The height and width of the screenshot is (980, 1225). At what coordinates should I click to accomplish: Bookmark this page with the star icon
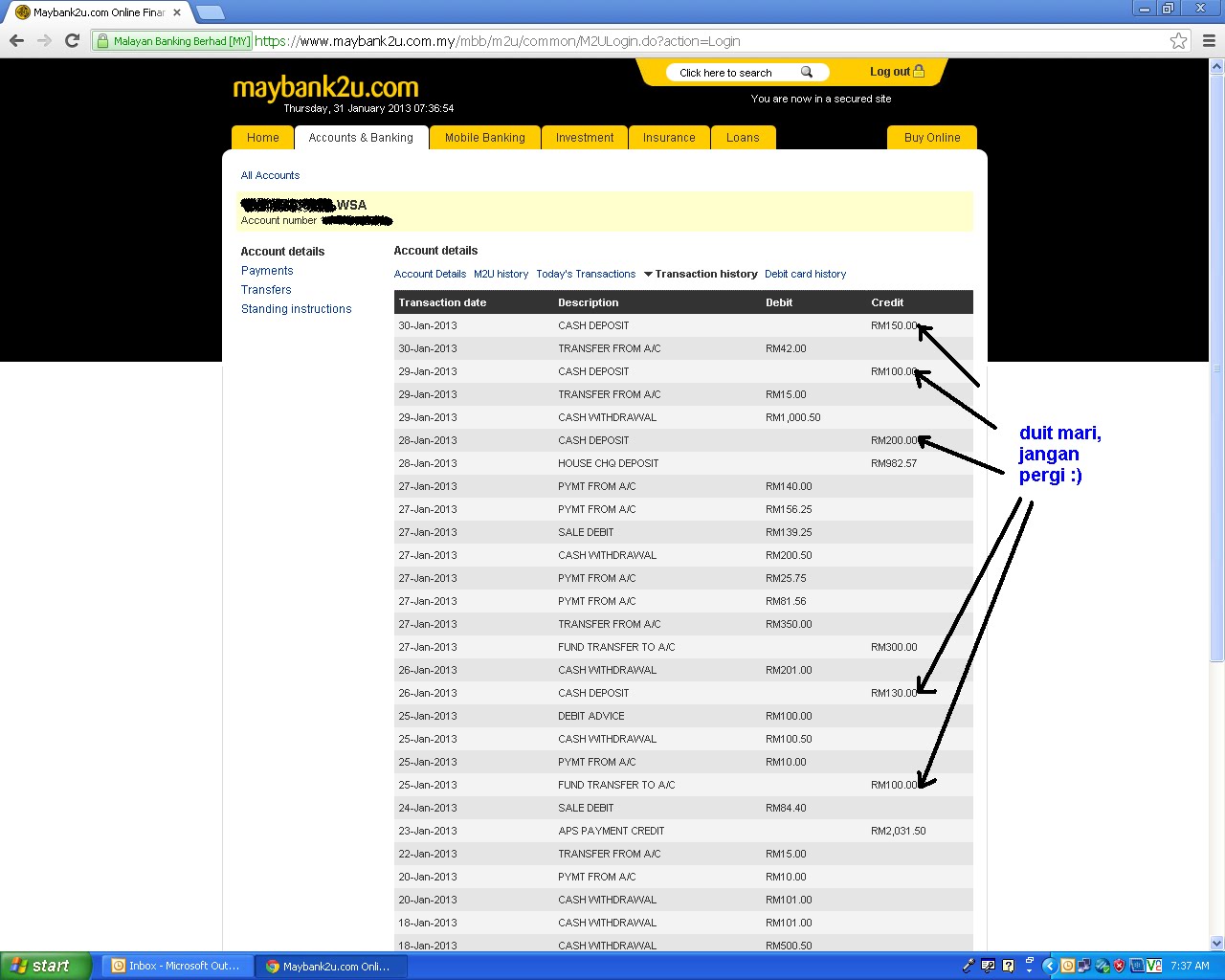tap(1178, 40)
